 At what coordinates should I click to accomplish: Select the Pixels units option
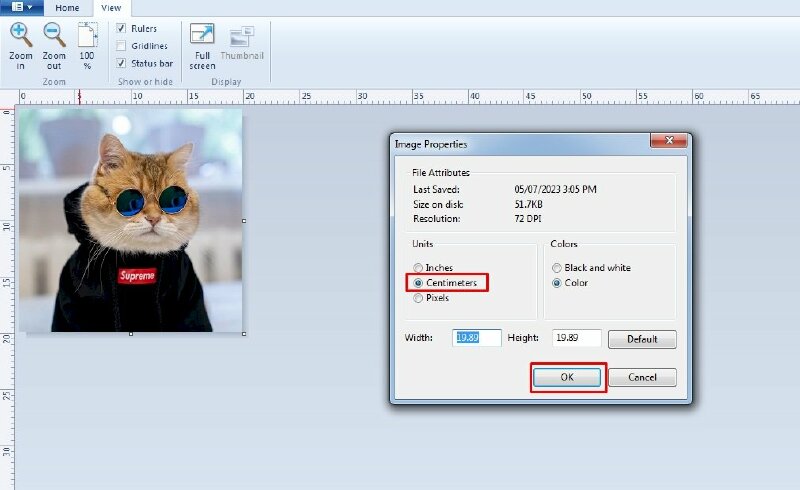pos(418,298)
